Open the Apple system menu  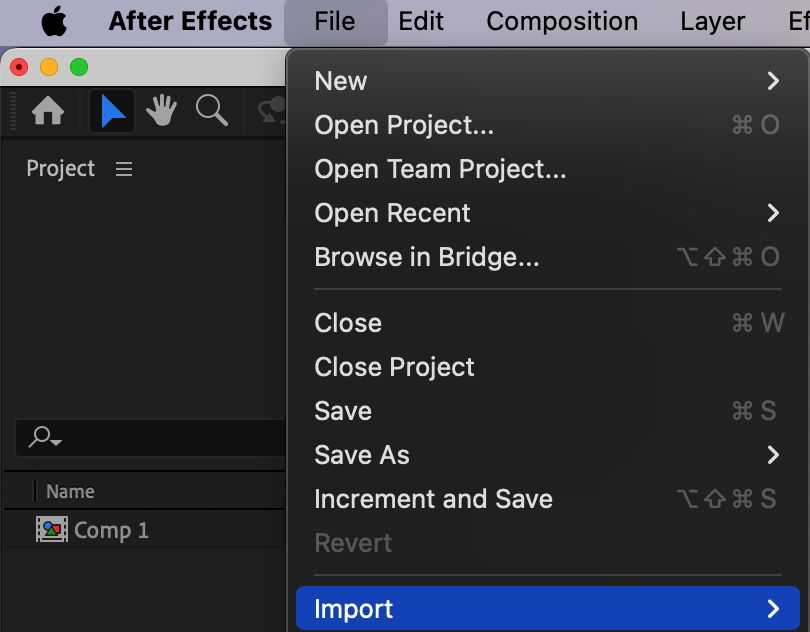coord(53,21)
